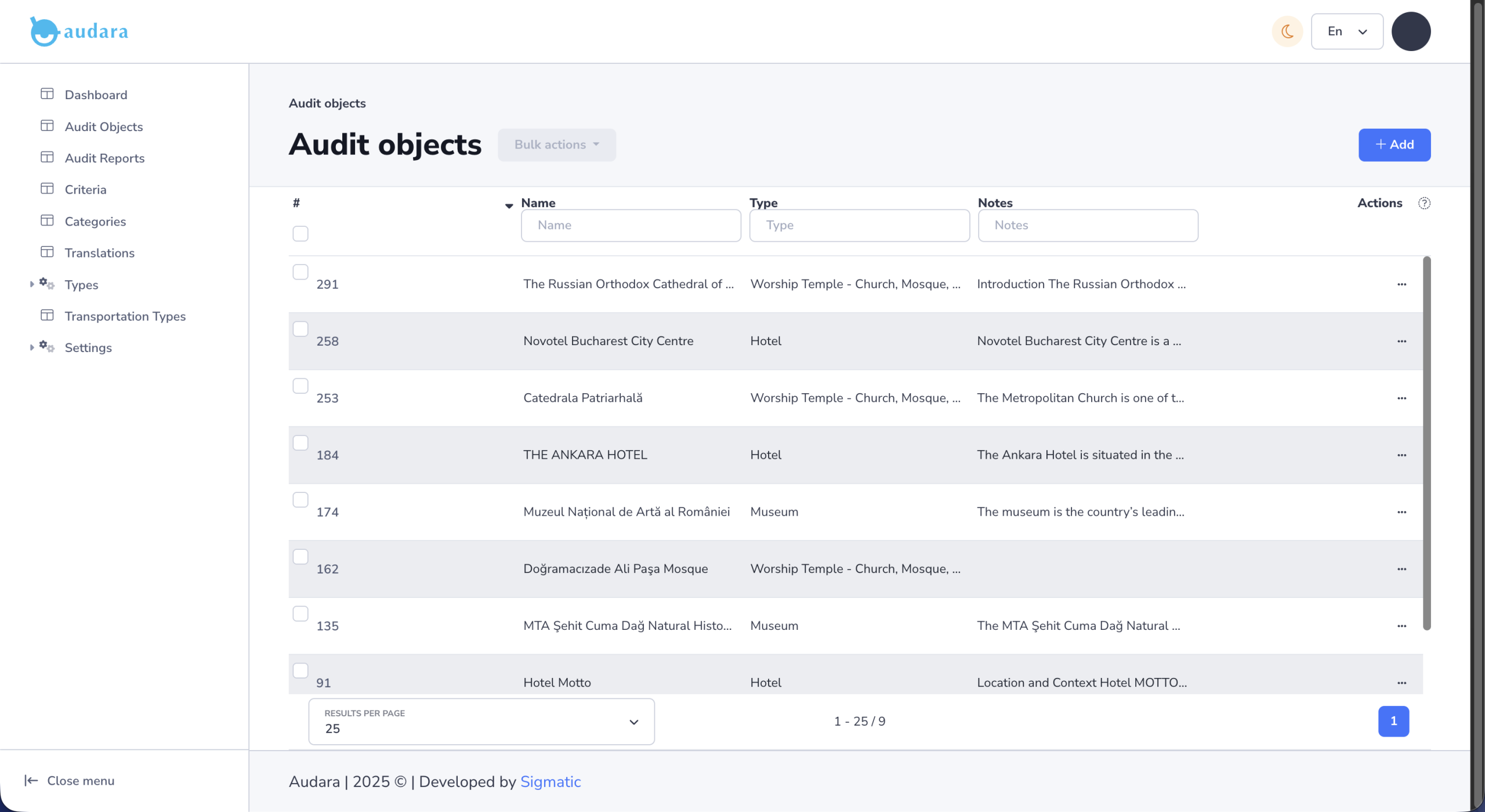The height and width of the screenshot is (812, 1485).
Task: Tick the checkbox for row 174
Action: coord(300,500)
